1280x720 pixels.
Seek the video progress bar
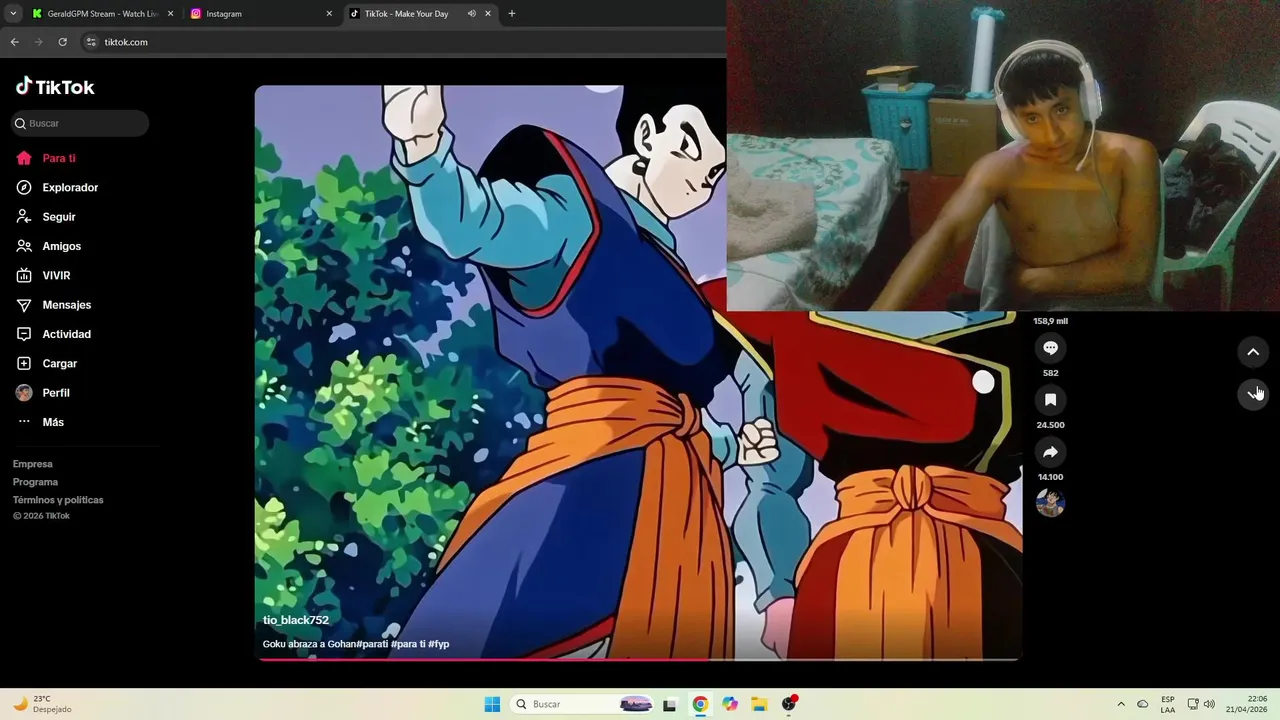pyautogui.click(x=638, y=659)
